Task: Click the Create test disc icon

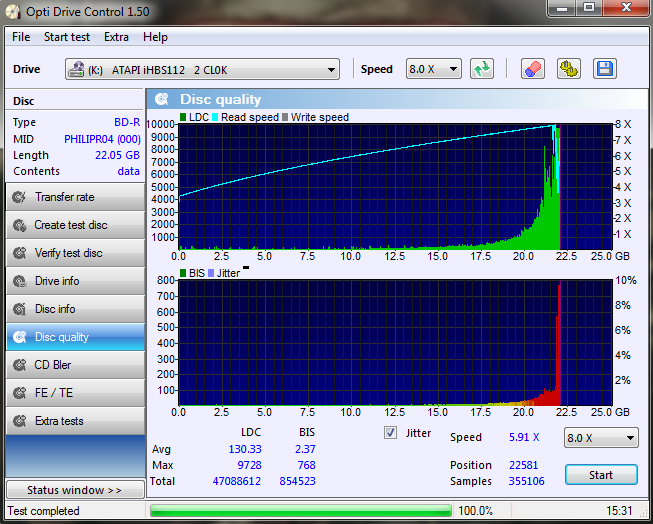Action: (19, 225)
